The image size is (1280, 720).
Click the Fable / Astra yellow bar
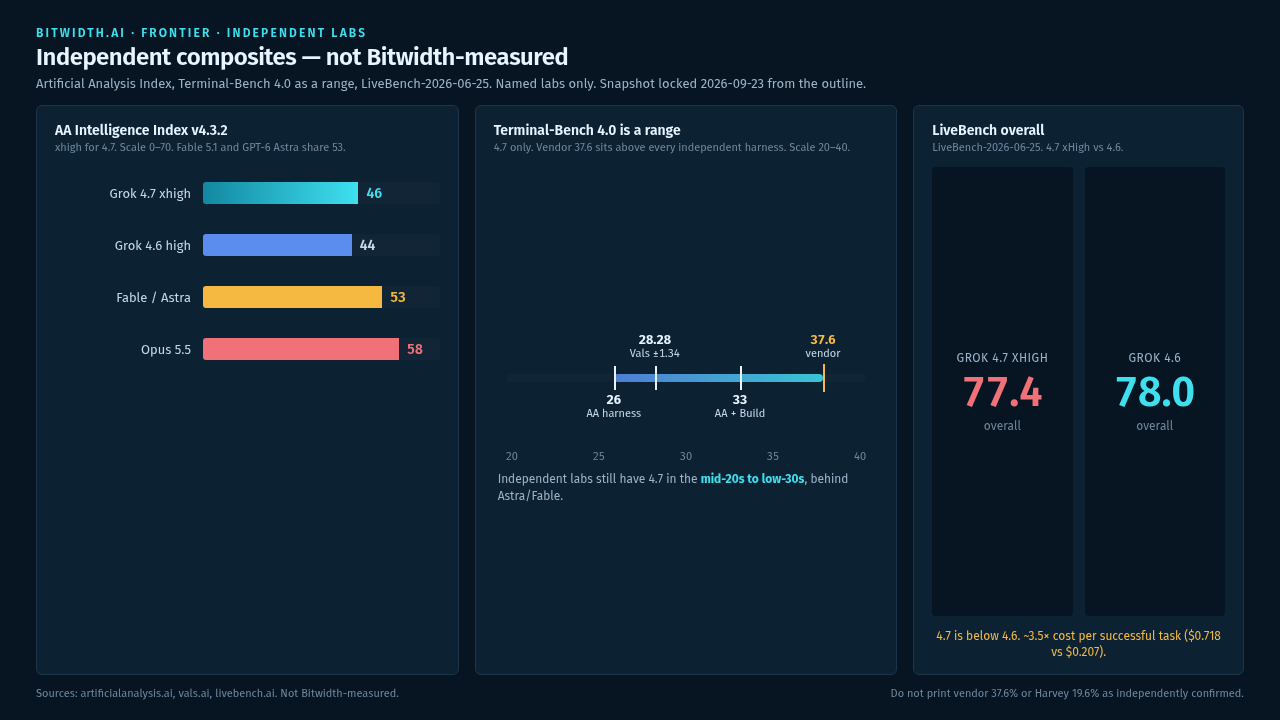[x=292, y=297]
